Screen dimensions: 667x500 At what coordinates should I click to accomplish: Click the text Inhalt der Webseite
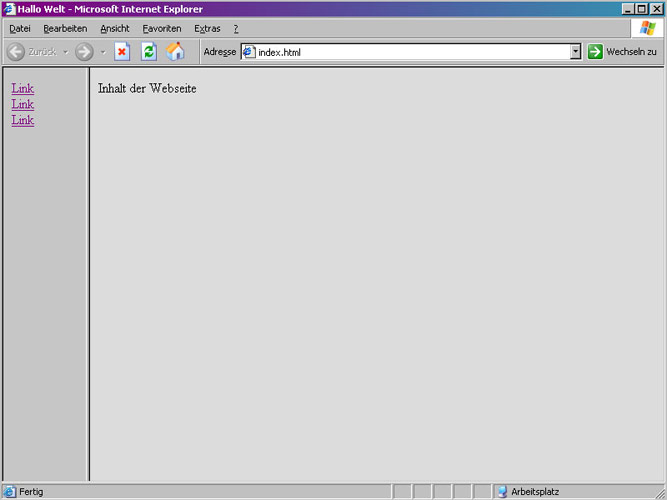click(x=147, y=88)
